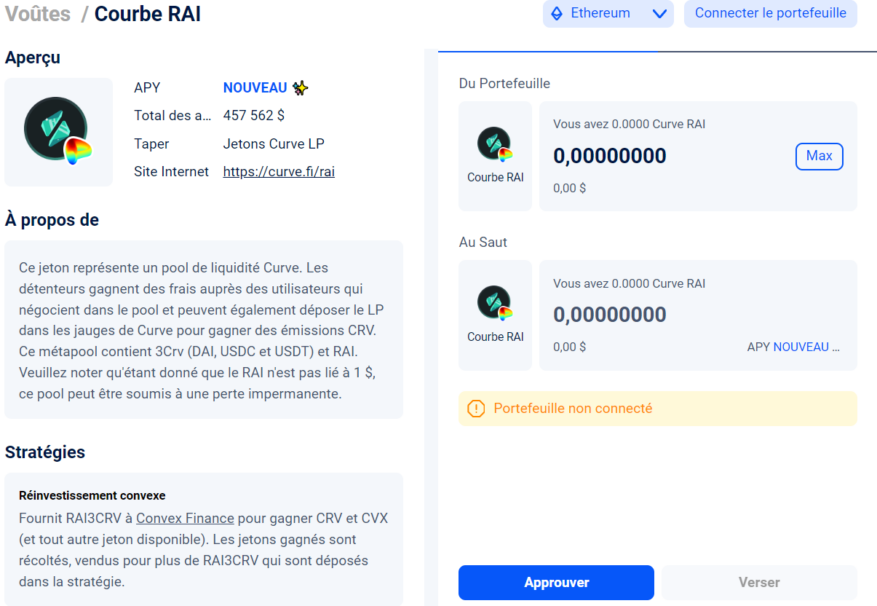Screen dimensions: 877x606
Task: Click the sparkle icon next to NOUVEAU APY
Action: click(x=299, y=87)
